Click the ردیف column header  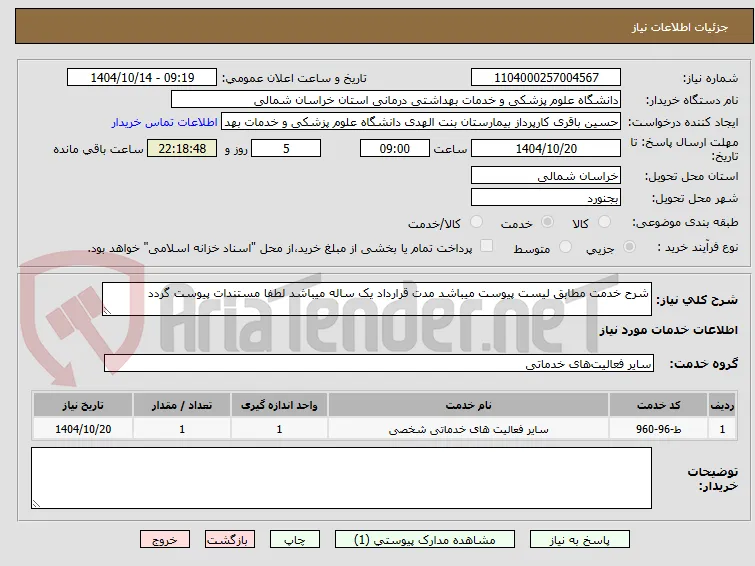click(722, 405)
